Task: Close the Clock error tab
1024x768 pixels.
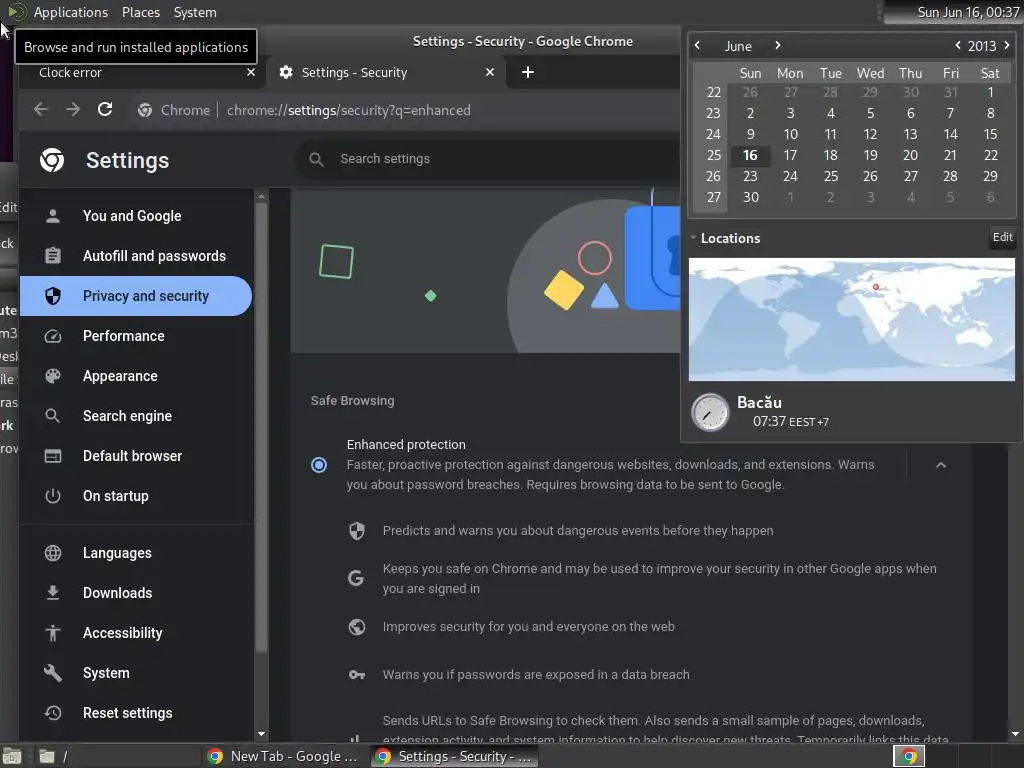Action: point(251,72)
